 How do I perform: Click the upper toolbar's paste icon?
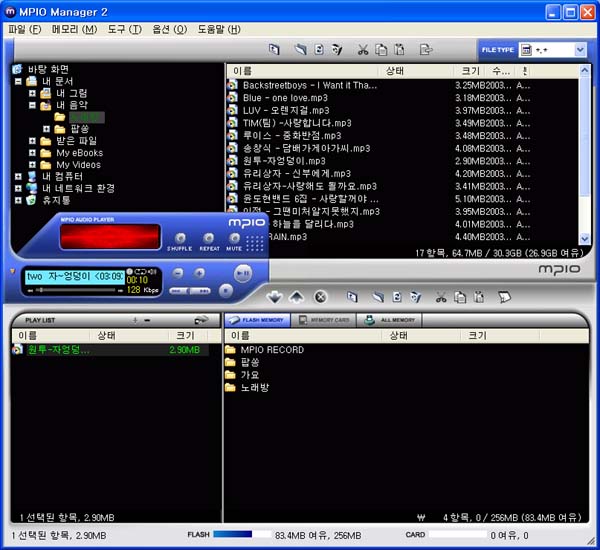point(399,49)
